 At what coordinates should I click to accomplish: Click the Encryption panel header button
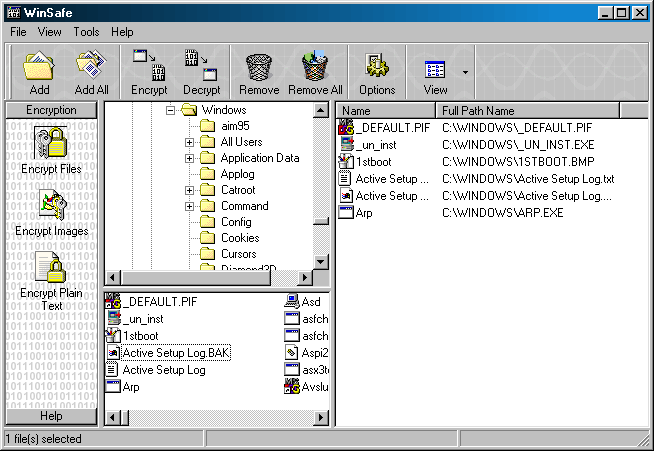(51, 110)
